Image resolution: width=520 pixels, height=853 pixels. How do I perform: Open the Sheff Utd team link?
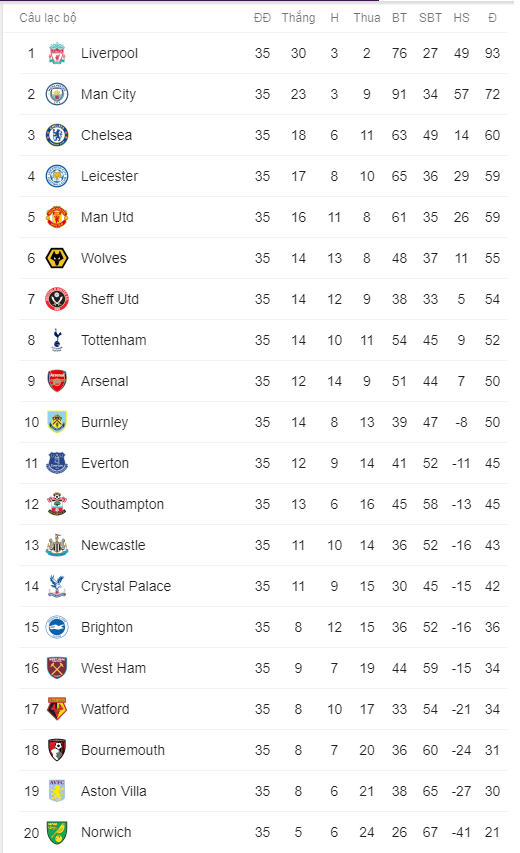(x=110, y=299)
